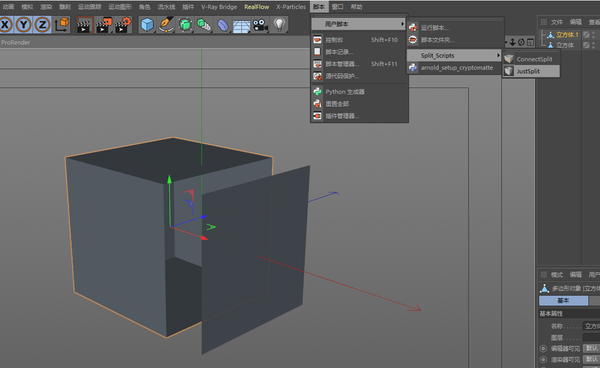This screenshot has height=368, width=600.
Task: Open the green array modeling icon
Action: tap(204, 25)
